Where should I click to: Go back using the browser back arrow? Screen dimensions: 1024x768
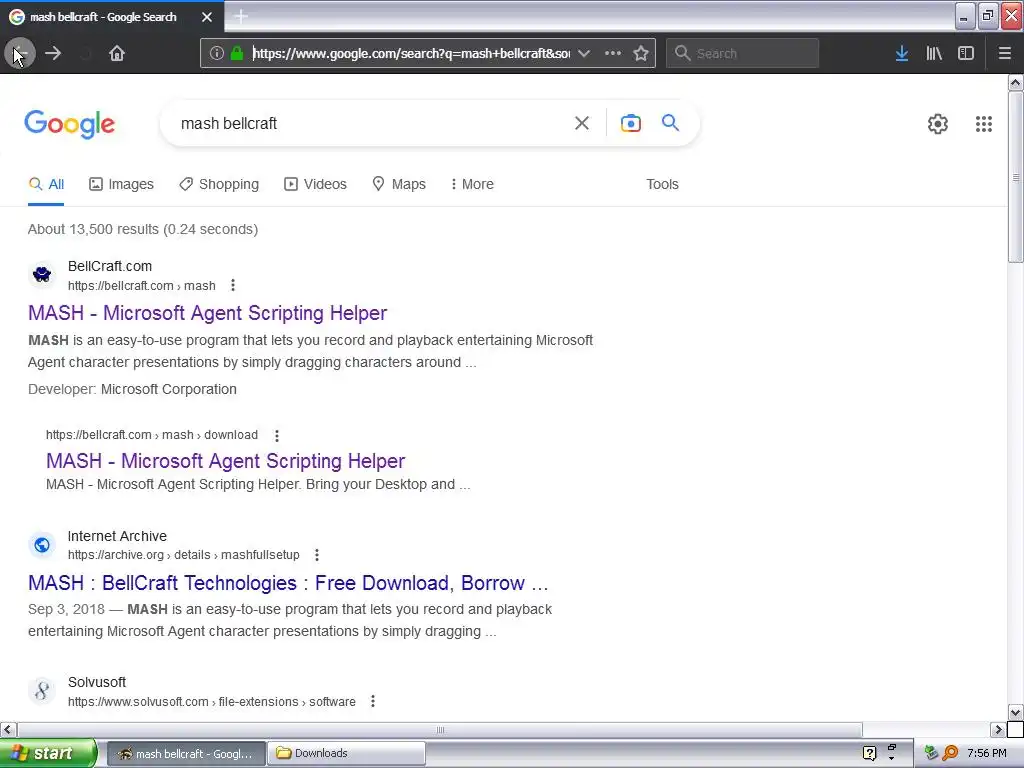[x=20, y=54]
